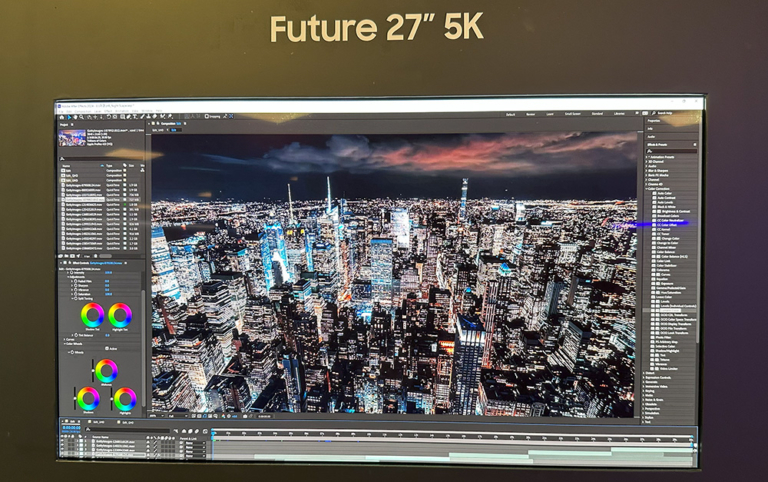Switch to the Libraries workspace
The height and width of the screenshot is (482, 768).
[x=619, y=115]
